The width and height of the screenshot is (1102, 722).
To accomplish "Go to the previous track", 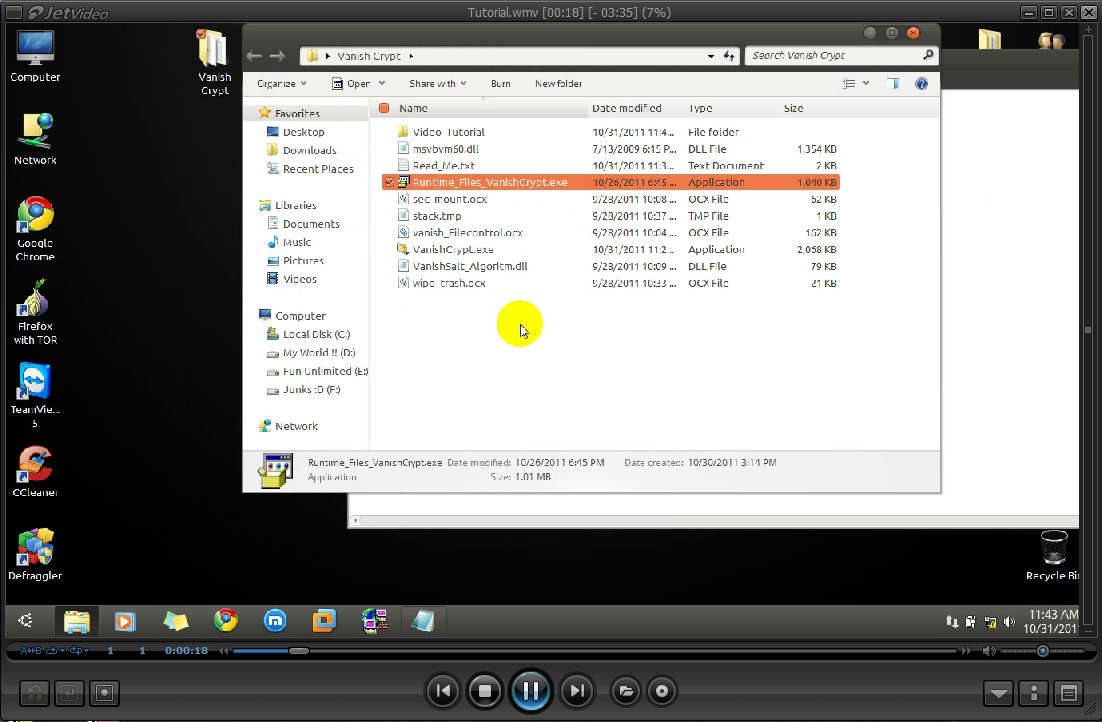I will [x=443, y=690].
